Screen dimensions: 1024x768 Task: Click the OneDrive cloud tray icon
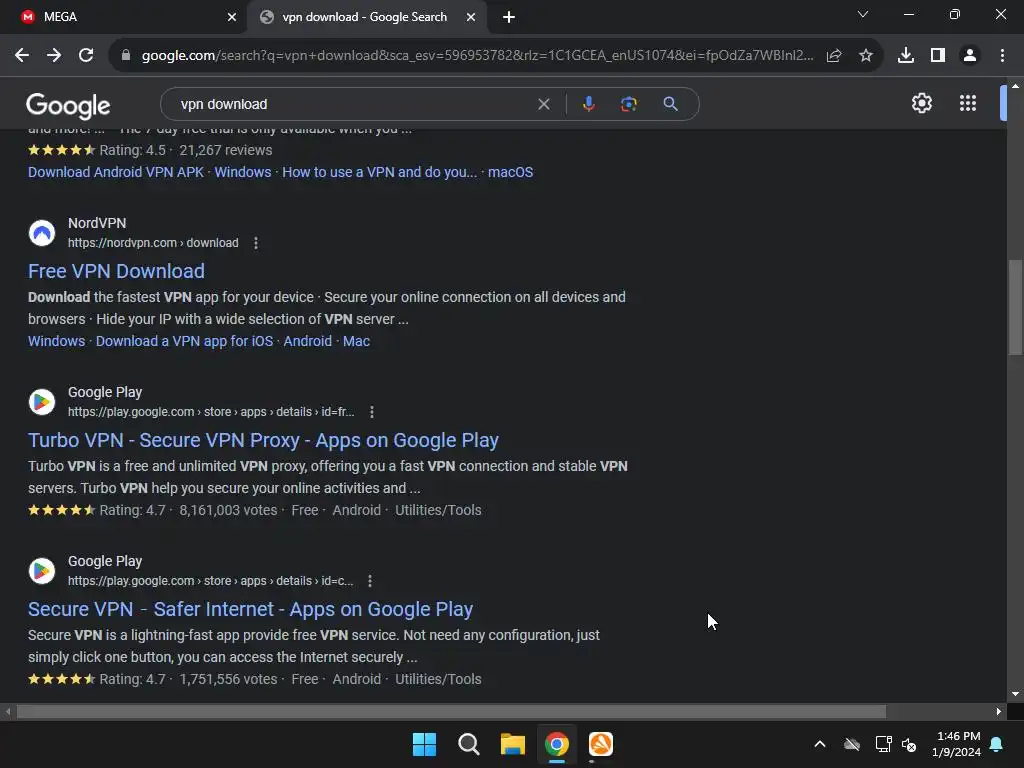852,744
